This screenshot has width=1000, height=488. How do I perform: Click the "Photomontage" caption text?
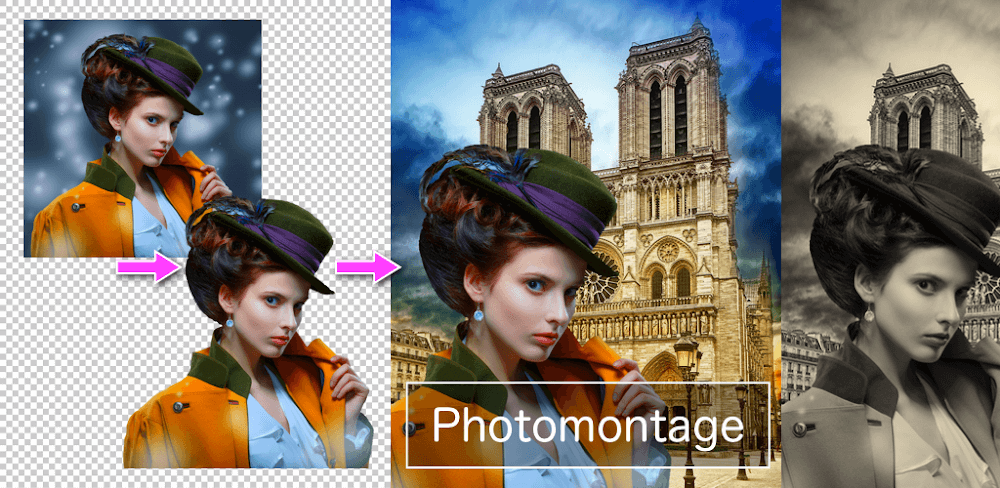(587, 426)
